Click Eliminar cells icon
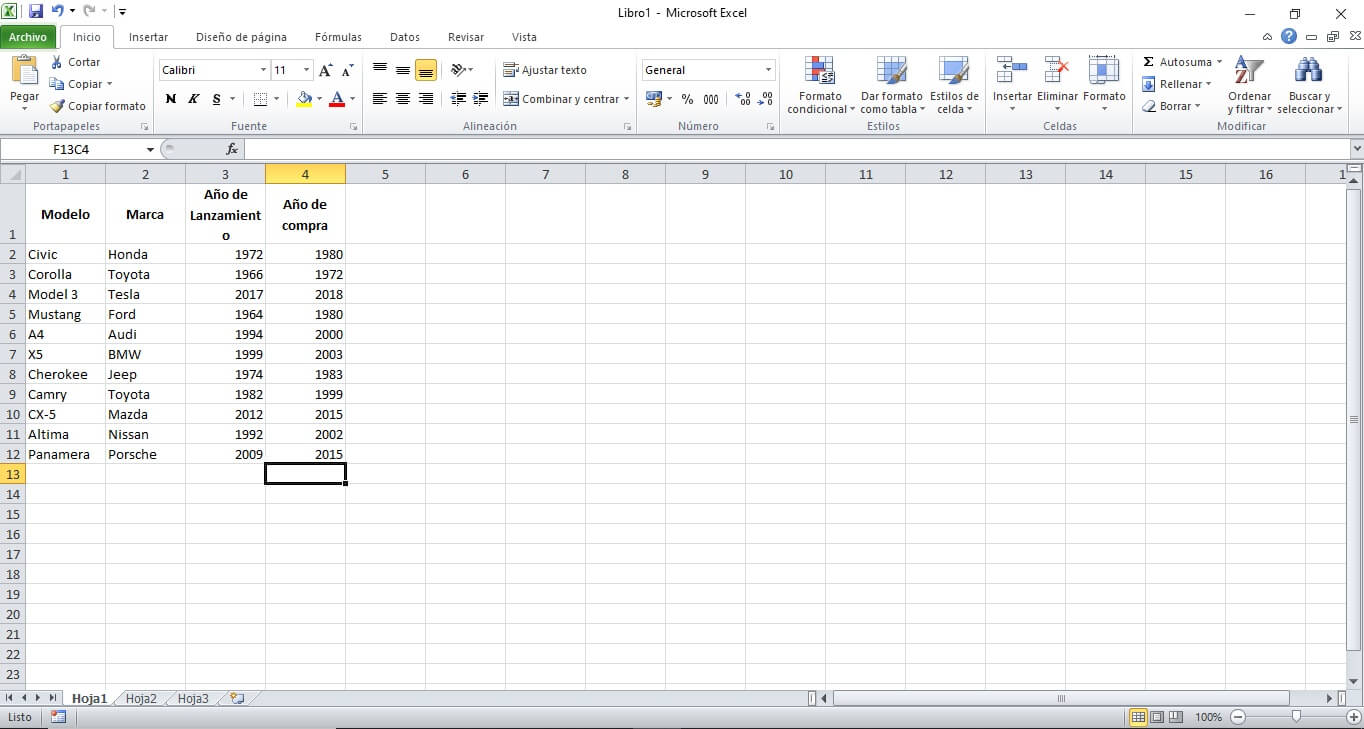This screenshot has width=1364, height=729. [x=1057, y=70]
